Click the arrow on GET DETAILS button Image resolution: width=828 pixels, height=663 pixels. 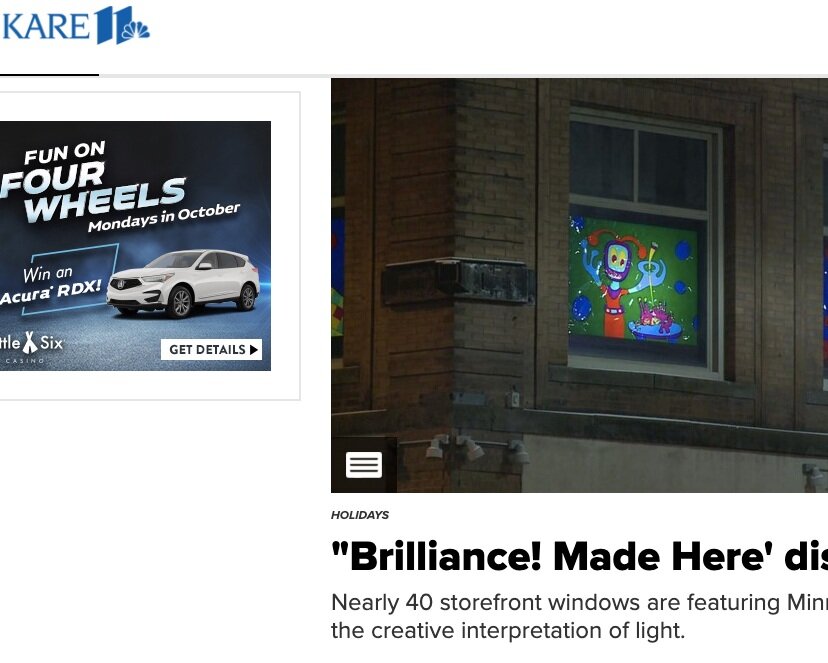(253, 349)
